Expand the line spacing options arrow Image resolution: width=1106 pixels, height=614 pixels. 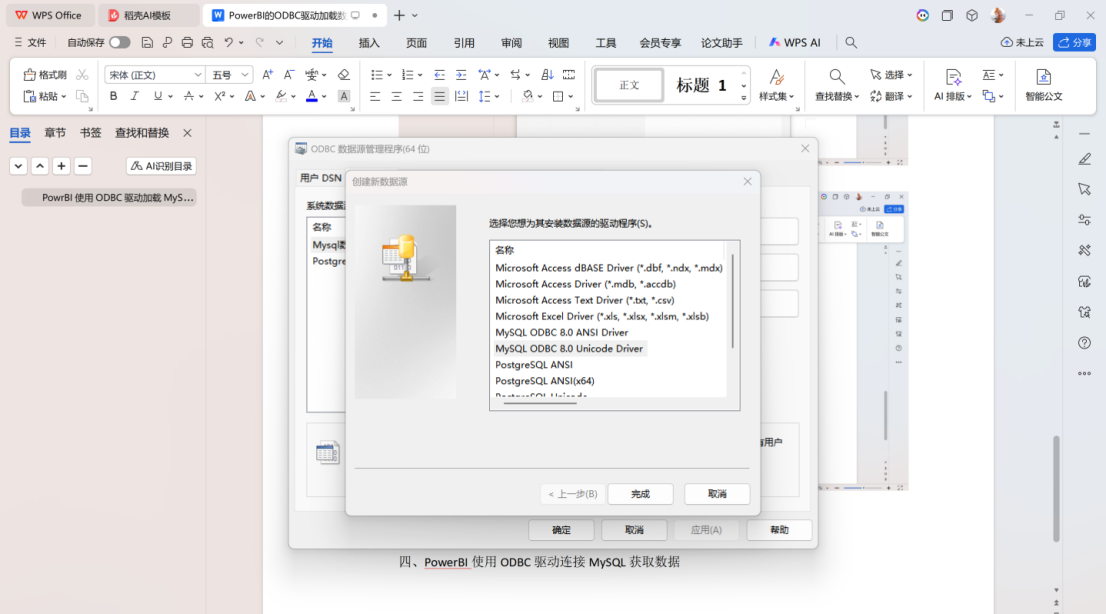497,97
